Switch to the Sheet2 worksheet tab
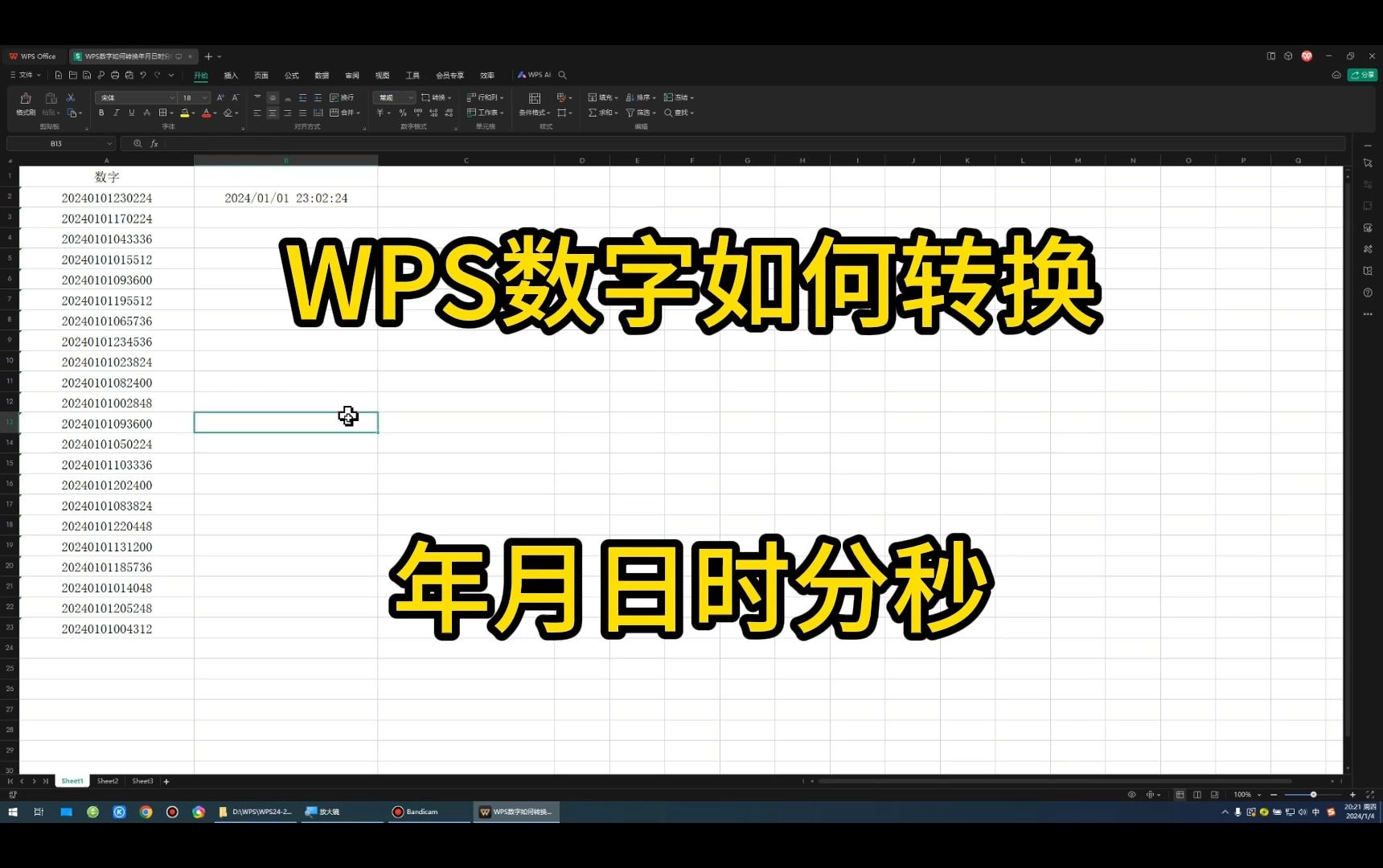The width and height of the screenshot is (1383, 868). click(x=107, y=780)
